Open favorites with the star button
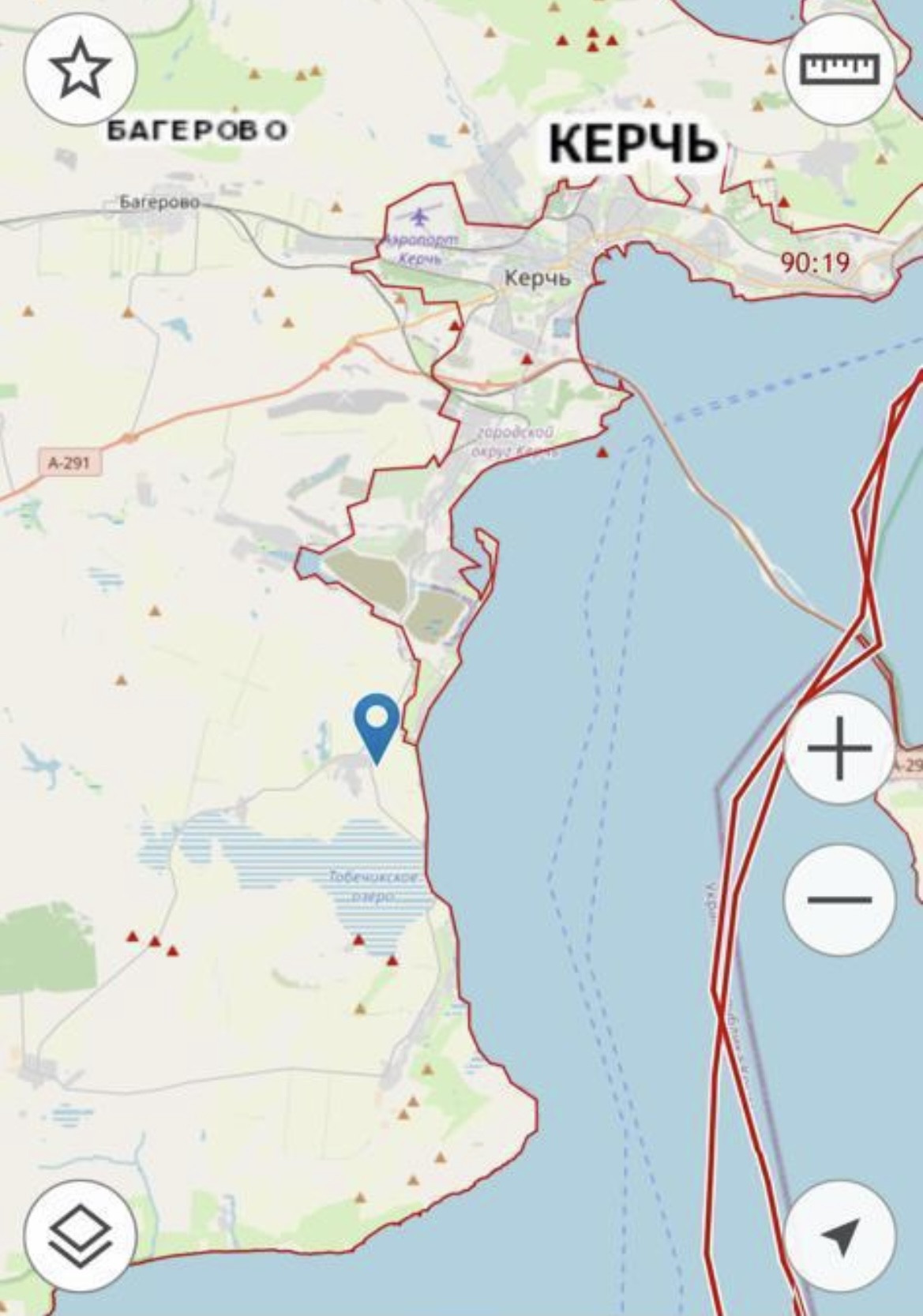 coord(81,69)
